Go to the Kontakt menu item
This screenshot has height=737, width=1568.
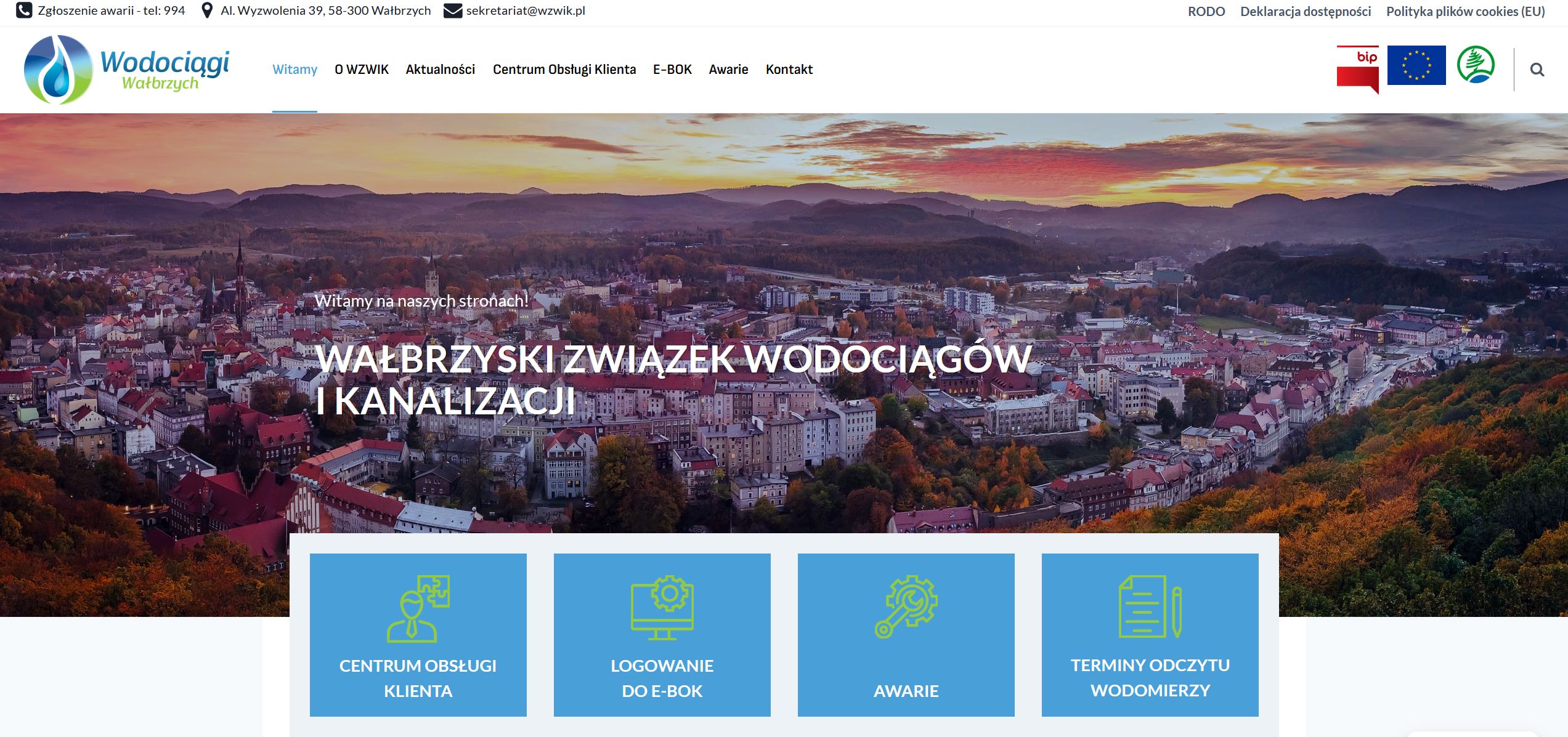[789, 70]
